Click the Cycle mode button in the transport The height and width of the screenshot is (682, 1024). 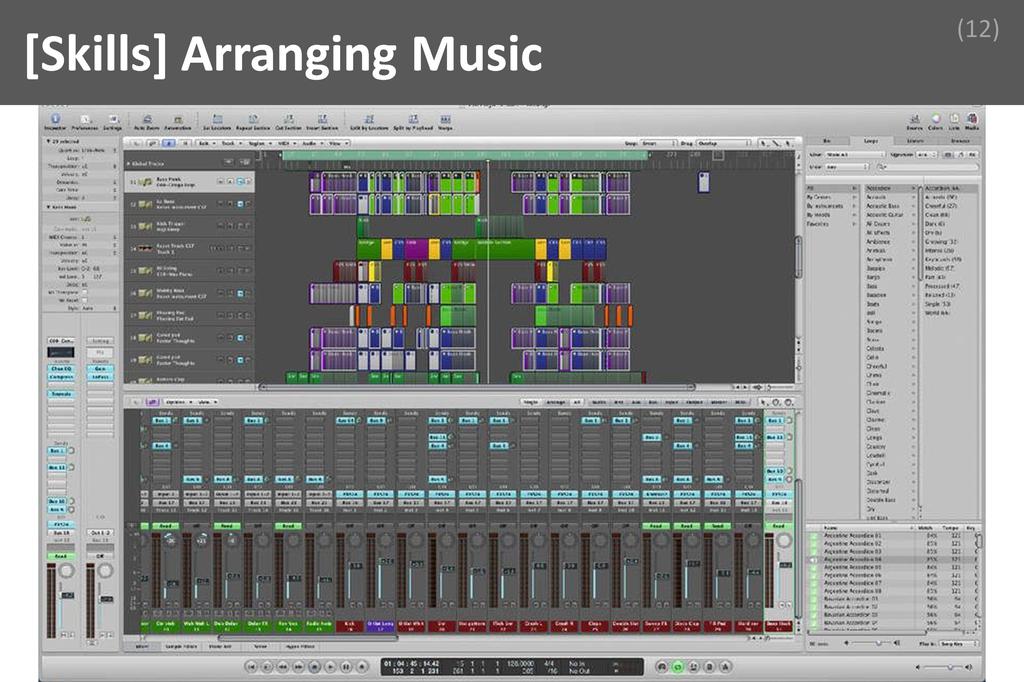point(678,666)
